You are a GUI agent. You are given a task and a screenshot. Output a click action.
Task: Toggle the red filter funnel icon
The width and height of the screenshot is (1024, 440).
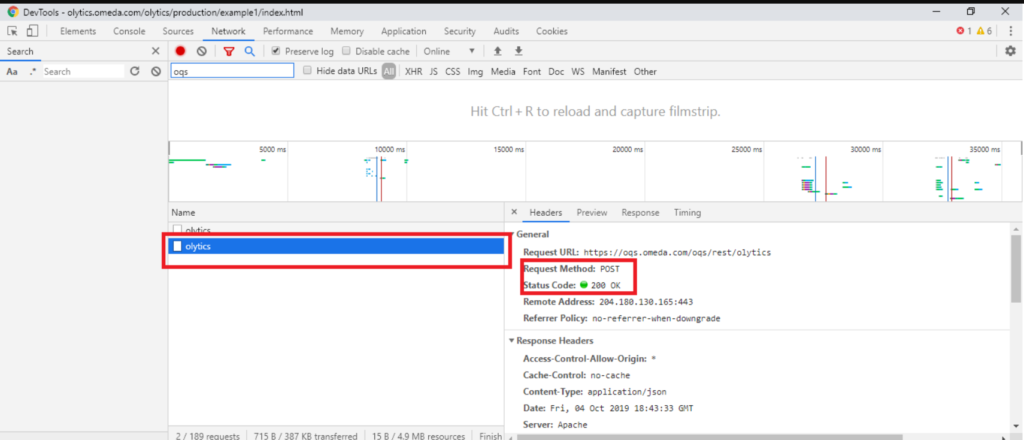click(x=229, y=51)
